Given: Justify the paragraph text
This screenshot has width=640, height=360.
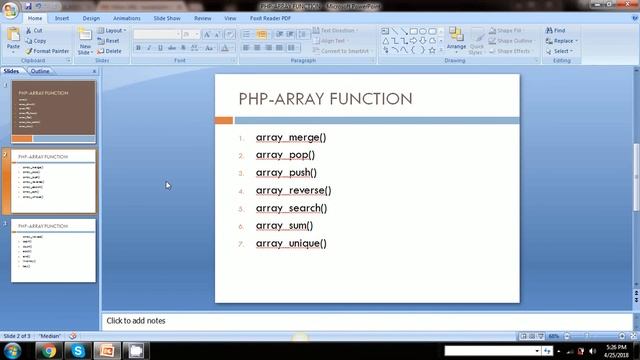Looking at the screenshot, I should click(x=279, y=48).
